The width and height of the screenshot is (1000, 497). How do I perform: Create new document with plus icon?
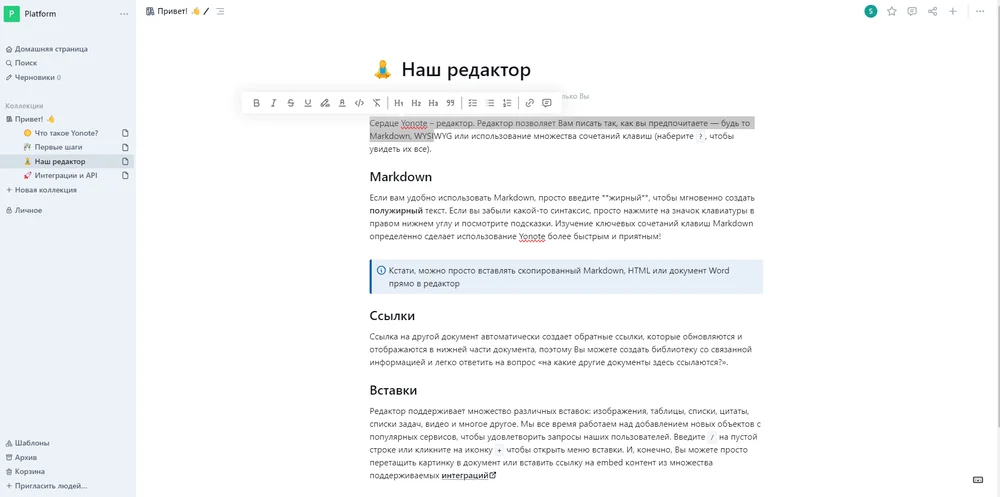click(953, 11)
